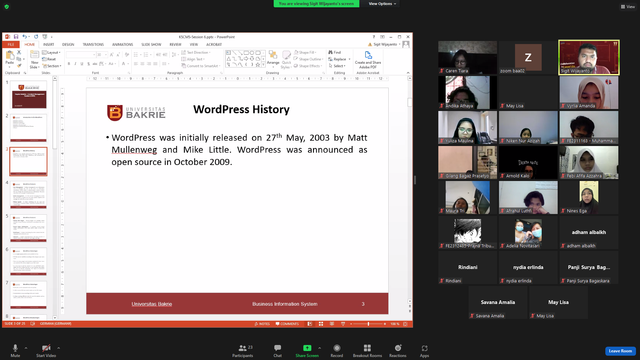
Task: Switch to Normal view in status bar
Action: pos(310,324)
